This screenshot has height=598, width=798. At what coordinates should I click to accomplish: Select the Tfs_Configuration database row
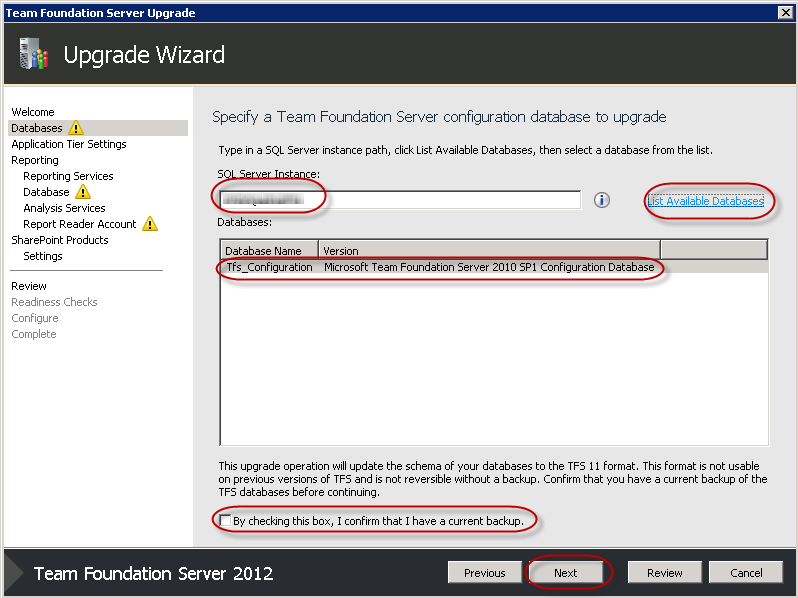440,267
